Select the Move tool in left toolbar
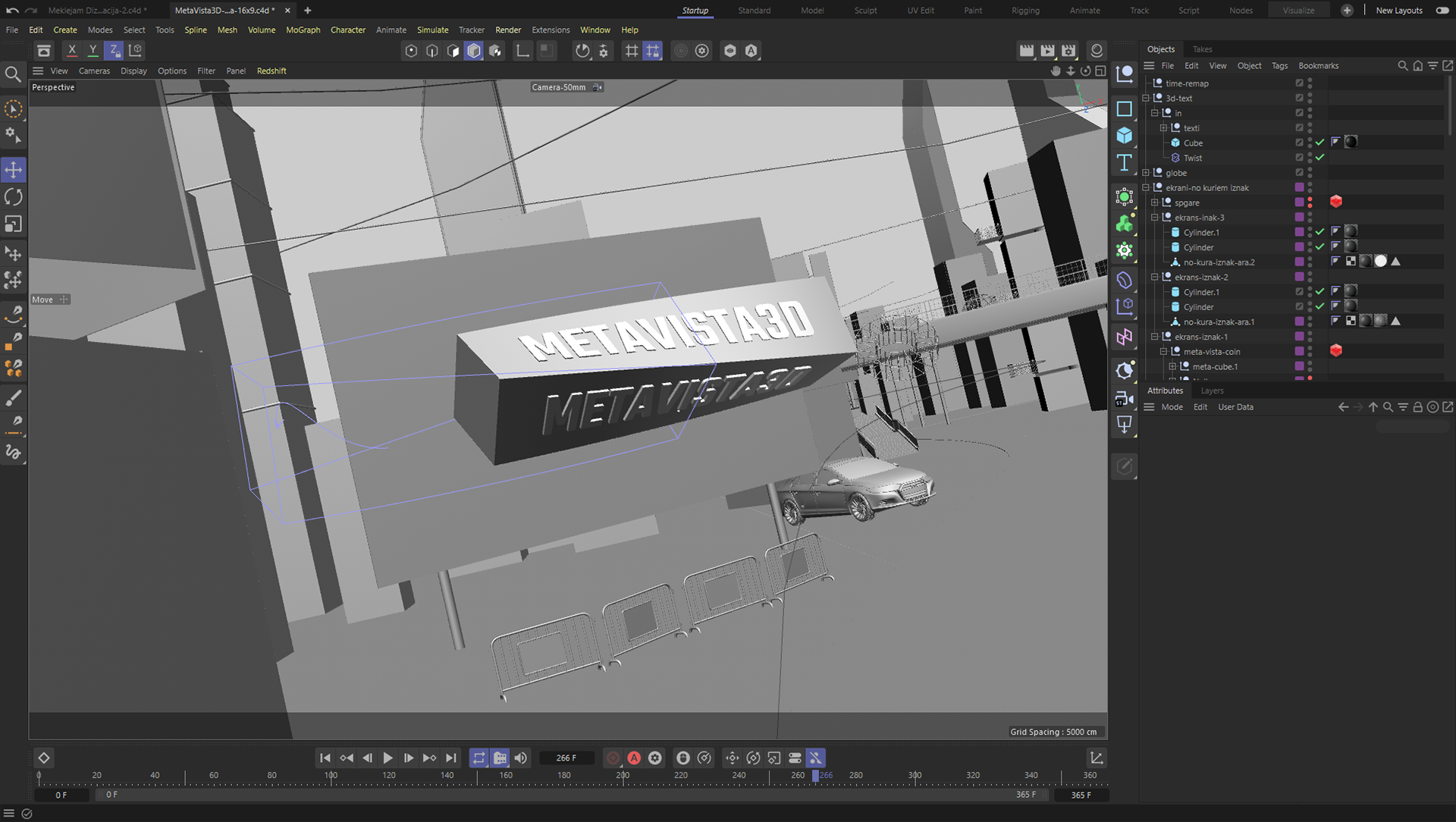The height and width of the screenshot is (822, 1456). (x=14, y=170)
